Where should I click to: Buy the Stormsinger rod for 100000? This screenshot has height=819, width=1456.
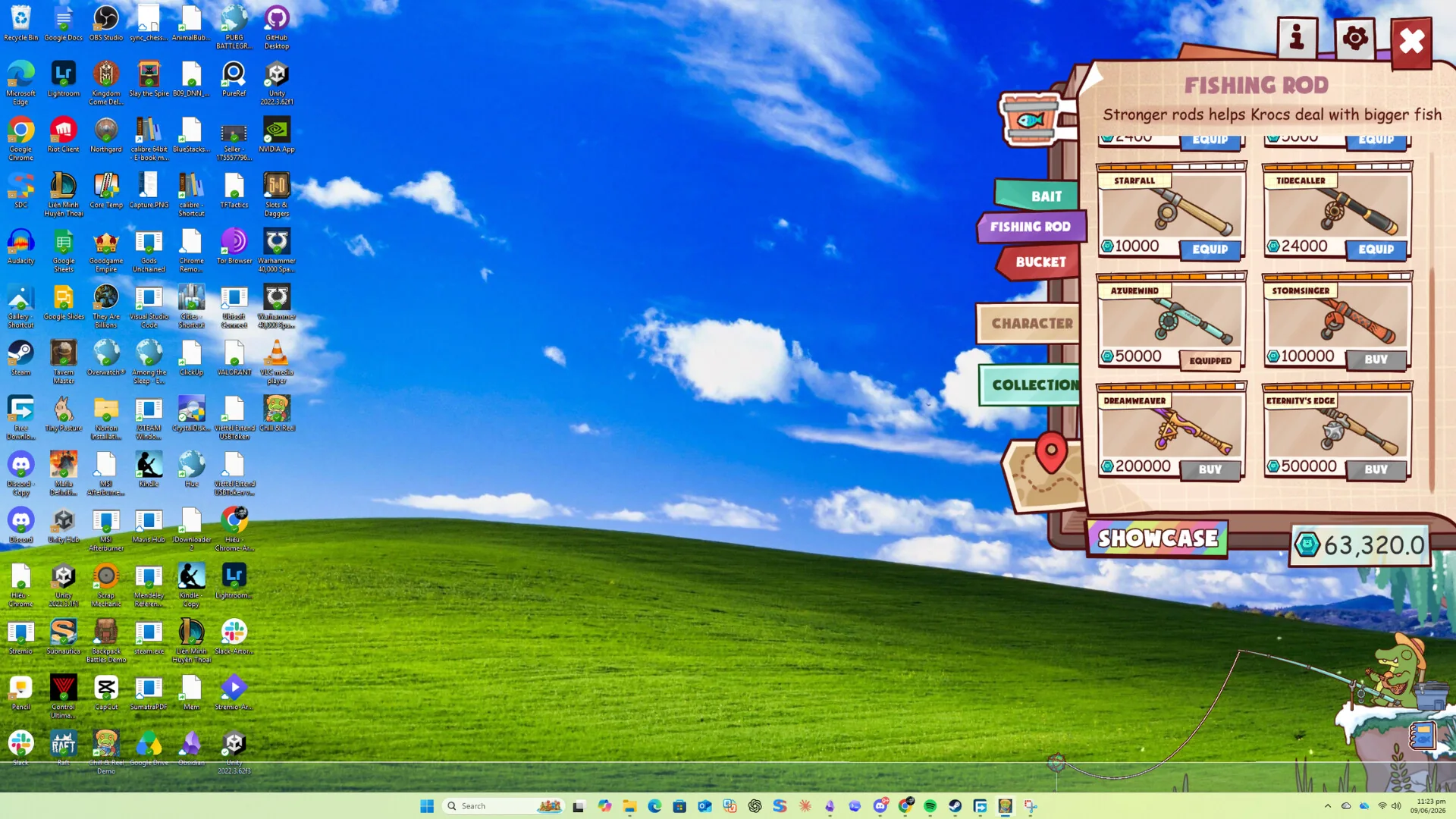[1376, 359]
